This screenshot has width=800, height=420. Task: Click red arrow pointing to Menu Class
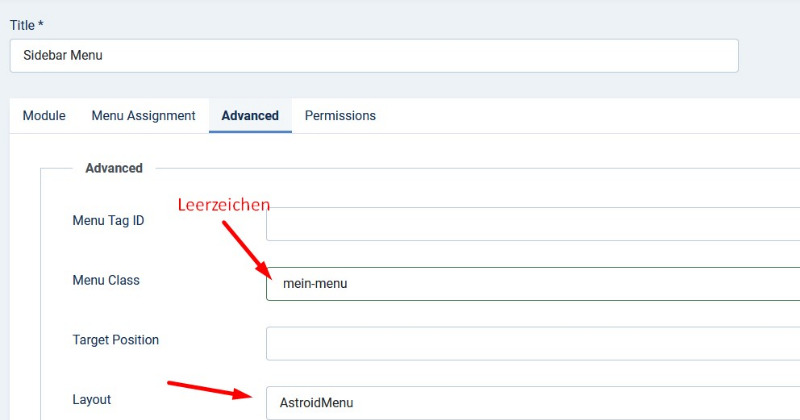coord(245,250)
